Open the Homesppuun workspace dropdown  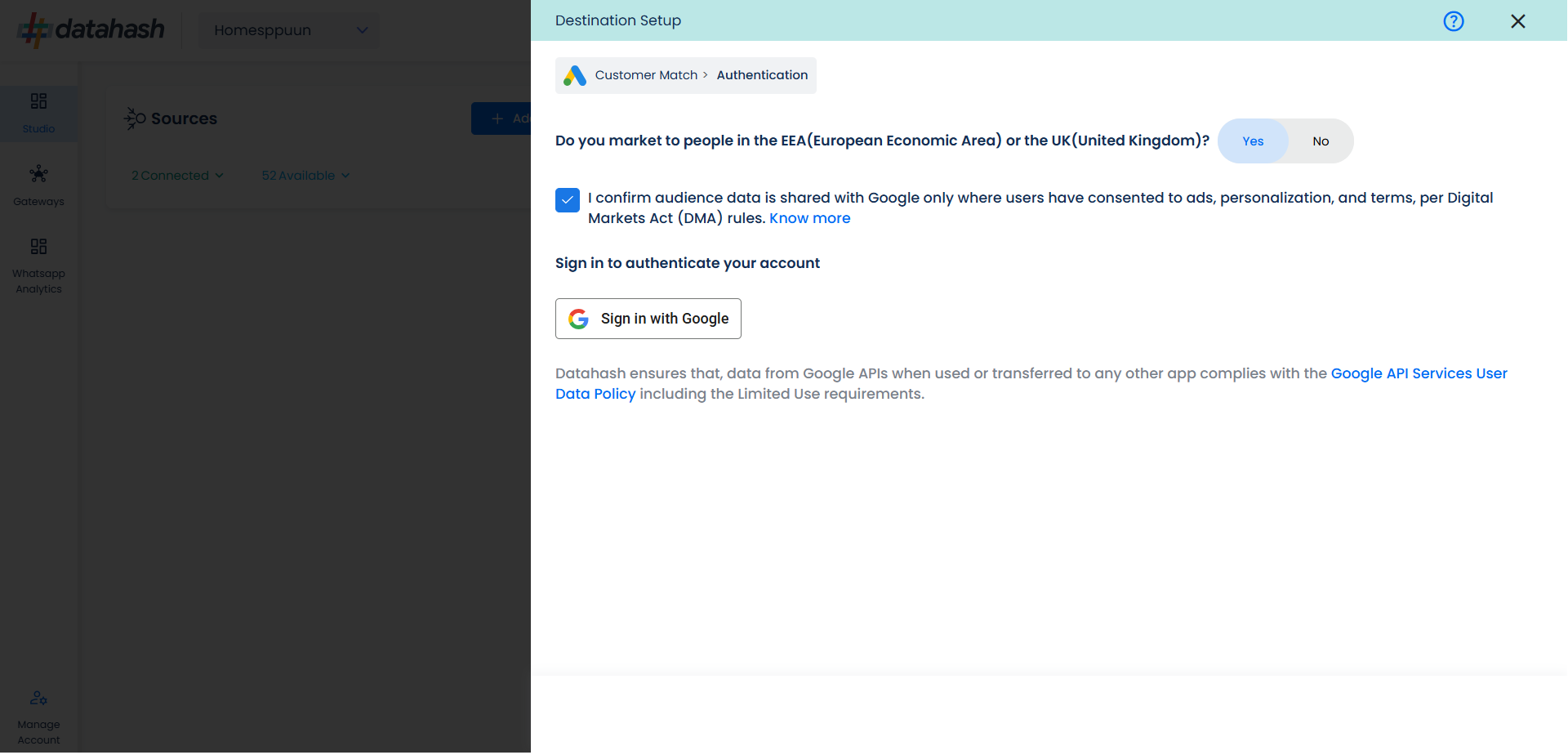[289, 30]
